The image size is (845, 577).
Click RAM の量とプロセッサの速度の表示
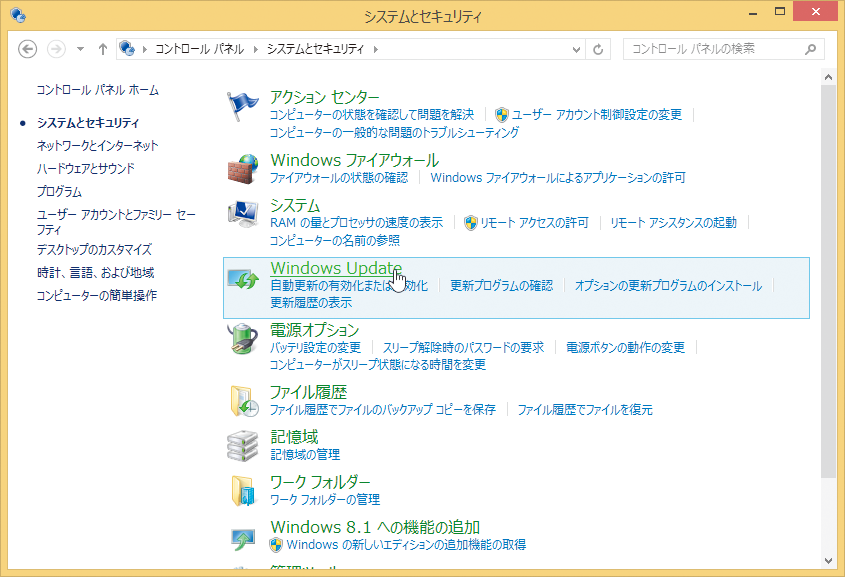tap(356, 223)
